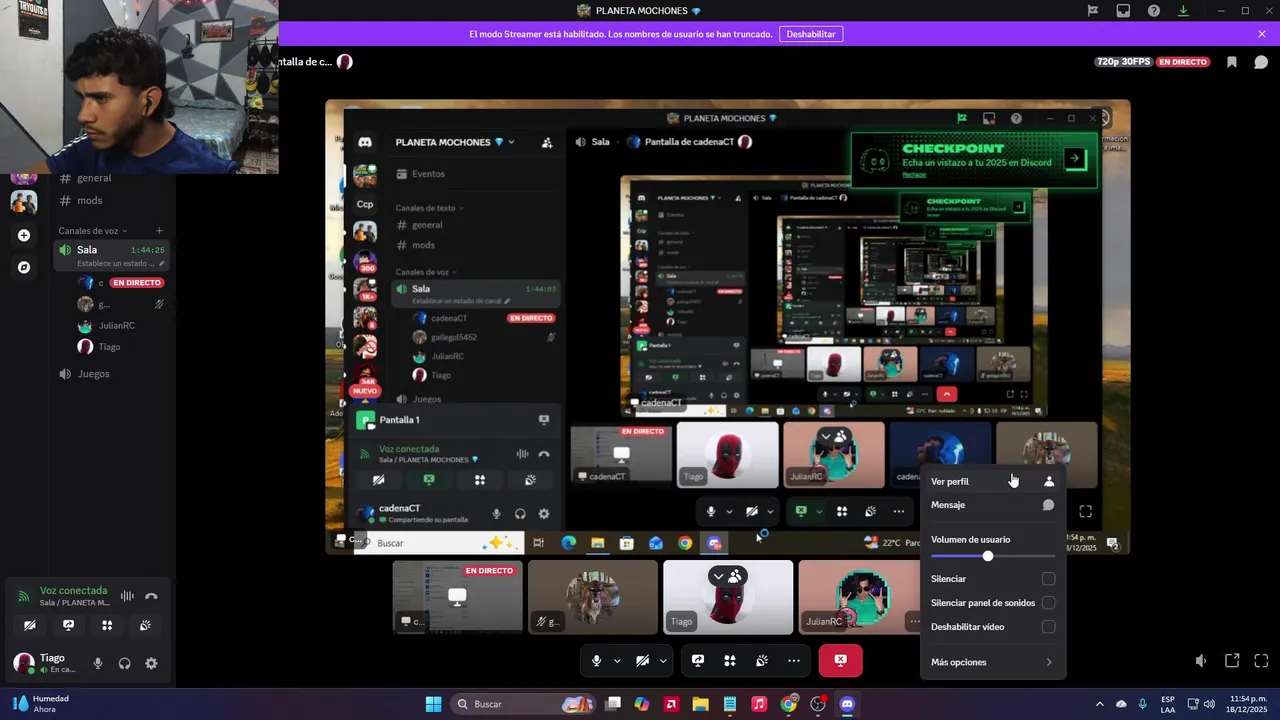Image resolution: width=1280 pixels, height=720 pixels.
Task: Open the Humedad weather widget
Action: pyautogui.click(x=40, y=704)
